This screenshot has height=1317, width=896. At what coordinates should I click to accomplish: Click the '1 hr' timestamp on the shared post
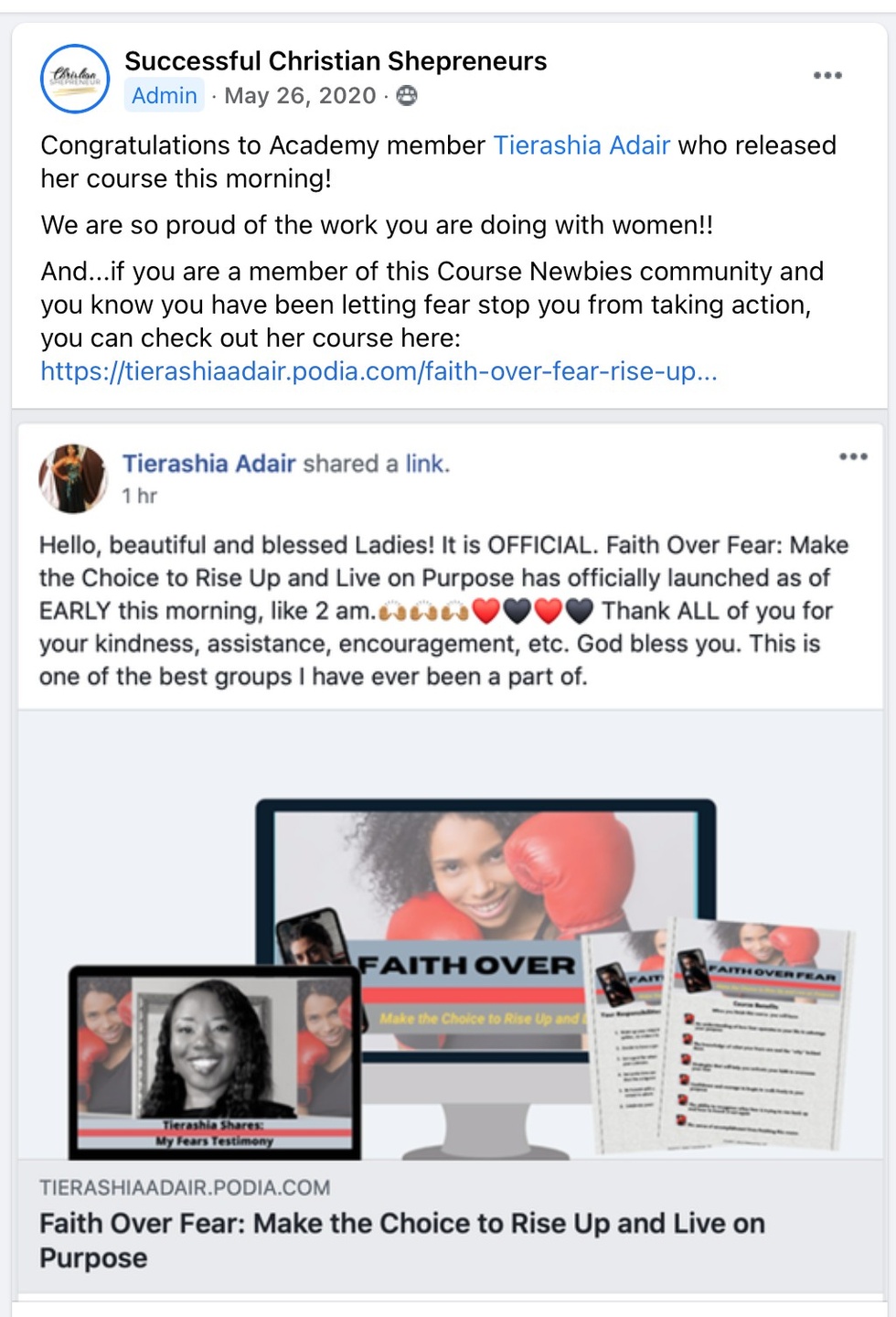coord(140,496)
